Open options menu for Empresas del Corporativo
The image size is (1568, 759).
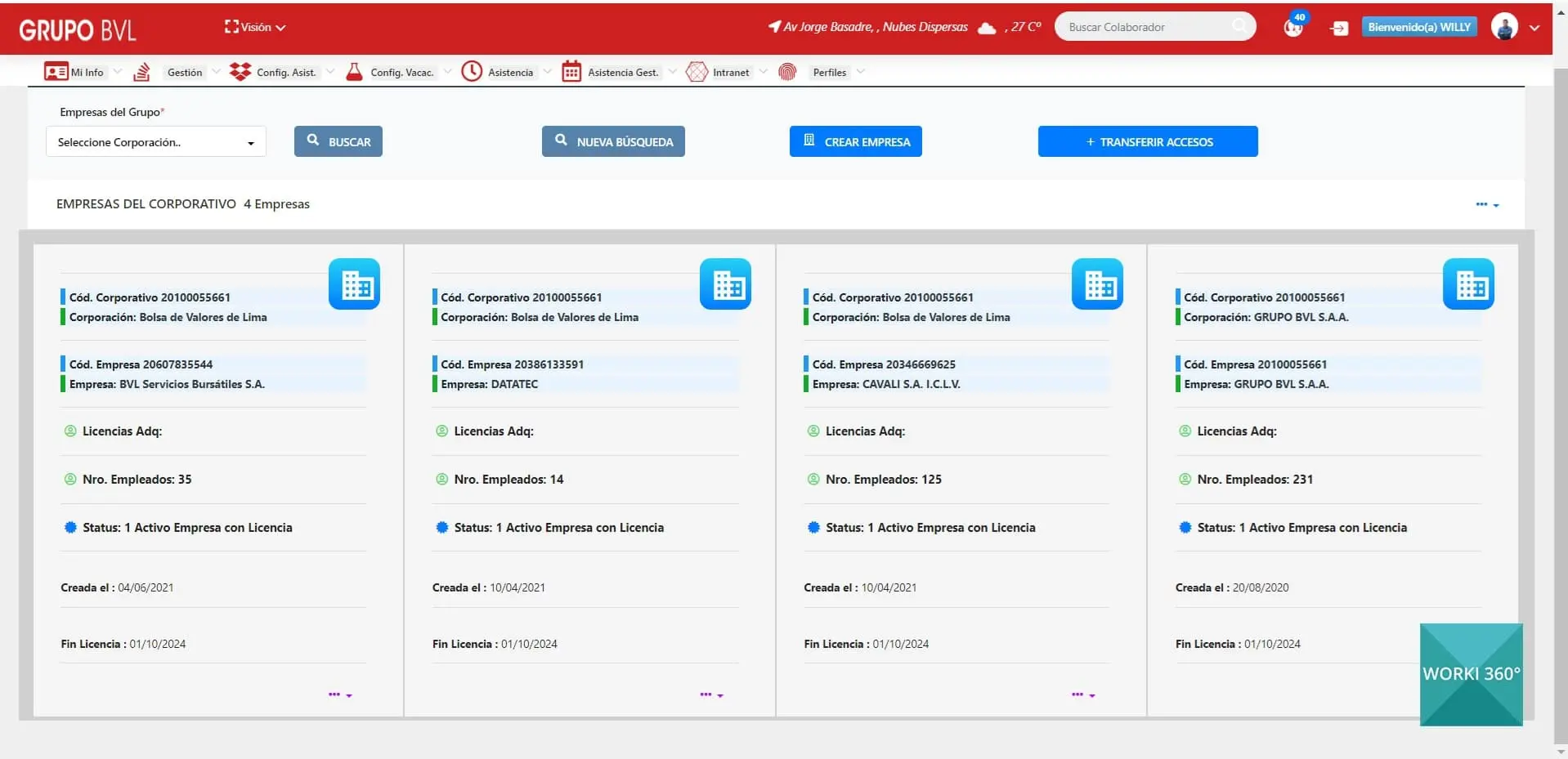click(x=1487, y=204)
